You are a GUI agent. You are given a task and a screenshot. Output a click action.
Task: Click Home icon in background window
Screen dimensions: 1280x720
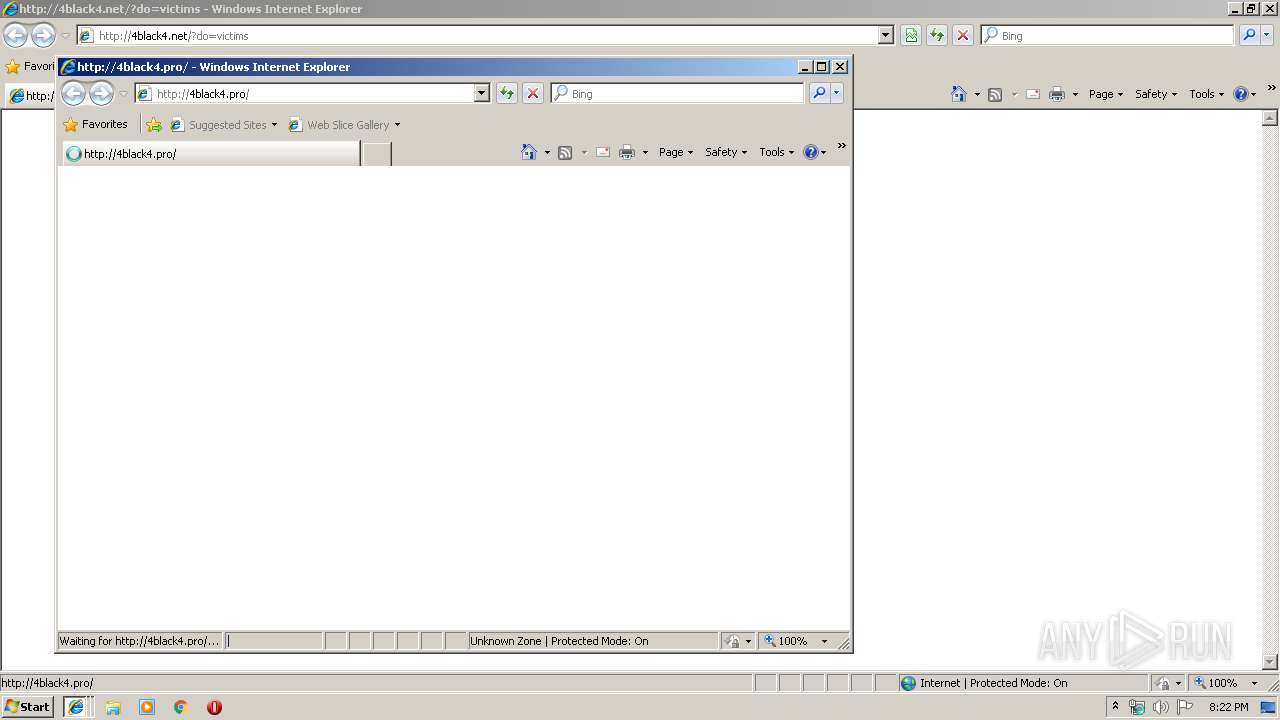pos(959,94)
